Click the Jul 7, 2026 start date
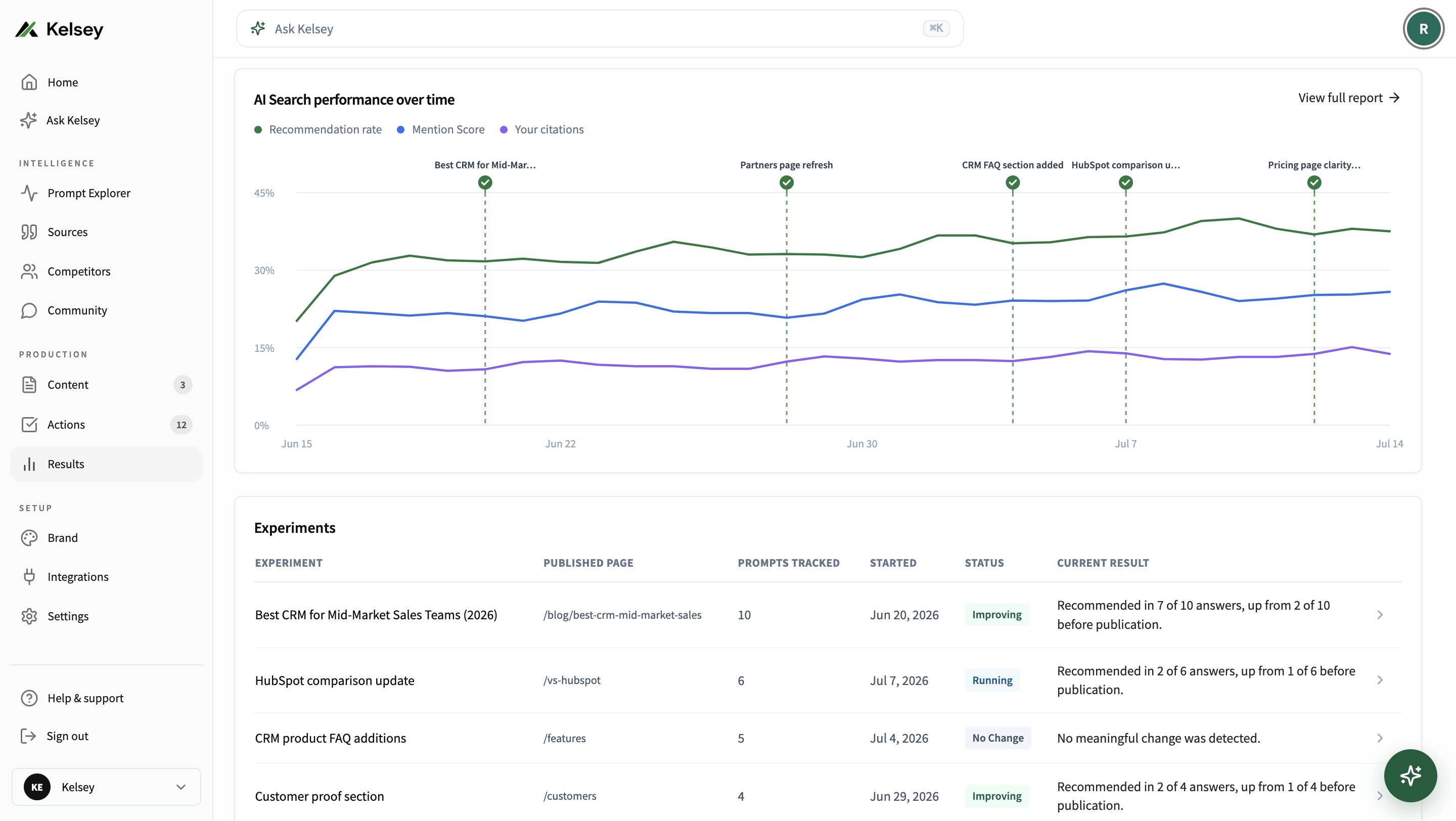The height and width of the screenshot is (821, 1456). pyautogui.click(x=899, y=680)
